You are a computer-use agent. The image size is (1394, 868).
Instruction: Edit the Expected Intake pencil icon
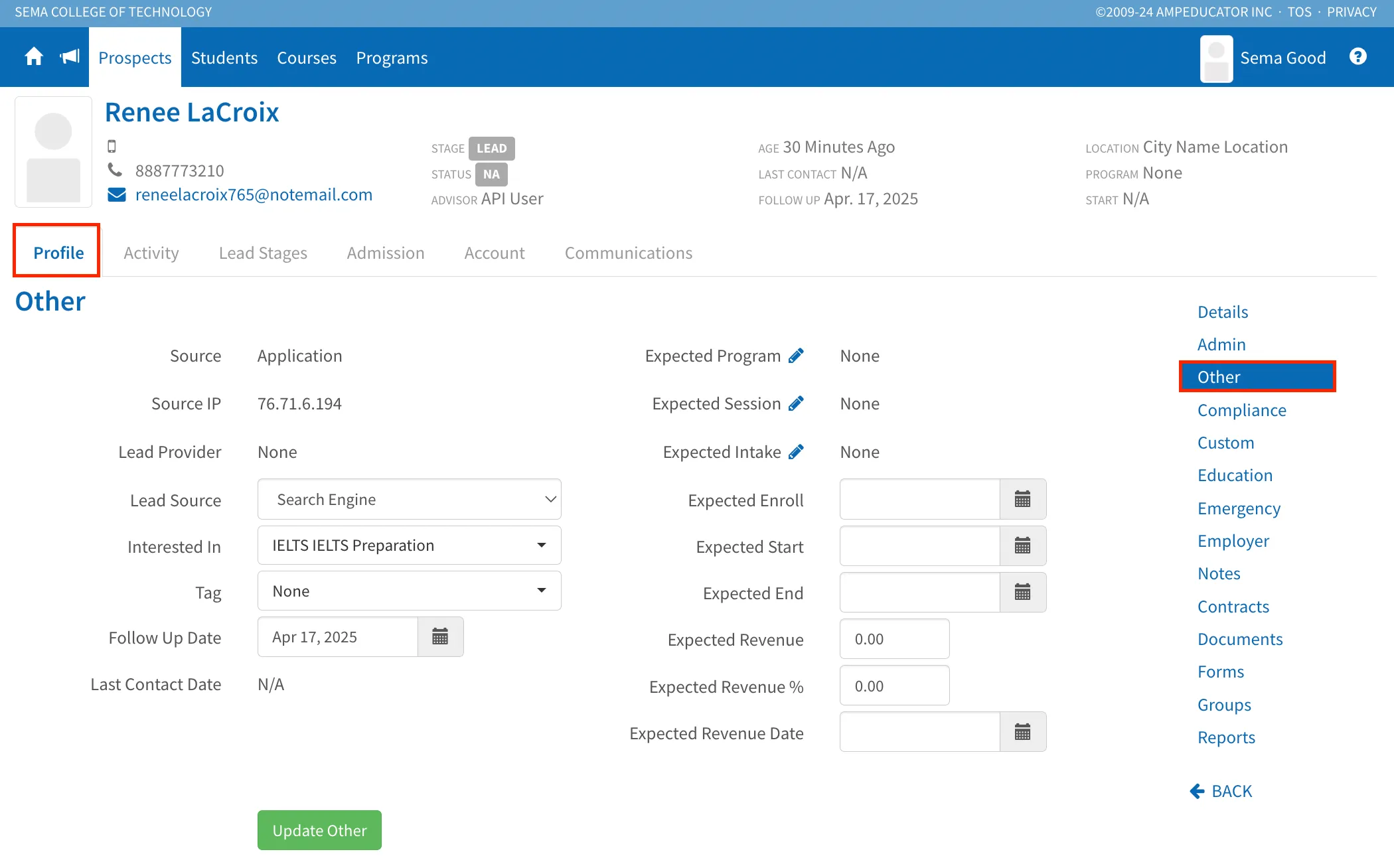point(796,452)
